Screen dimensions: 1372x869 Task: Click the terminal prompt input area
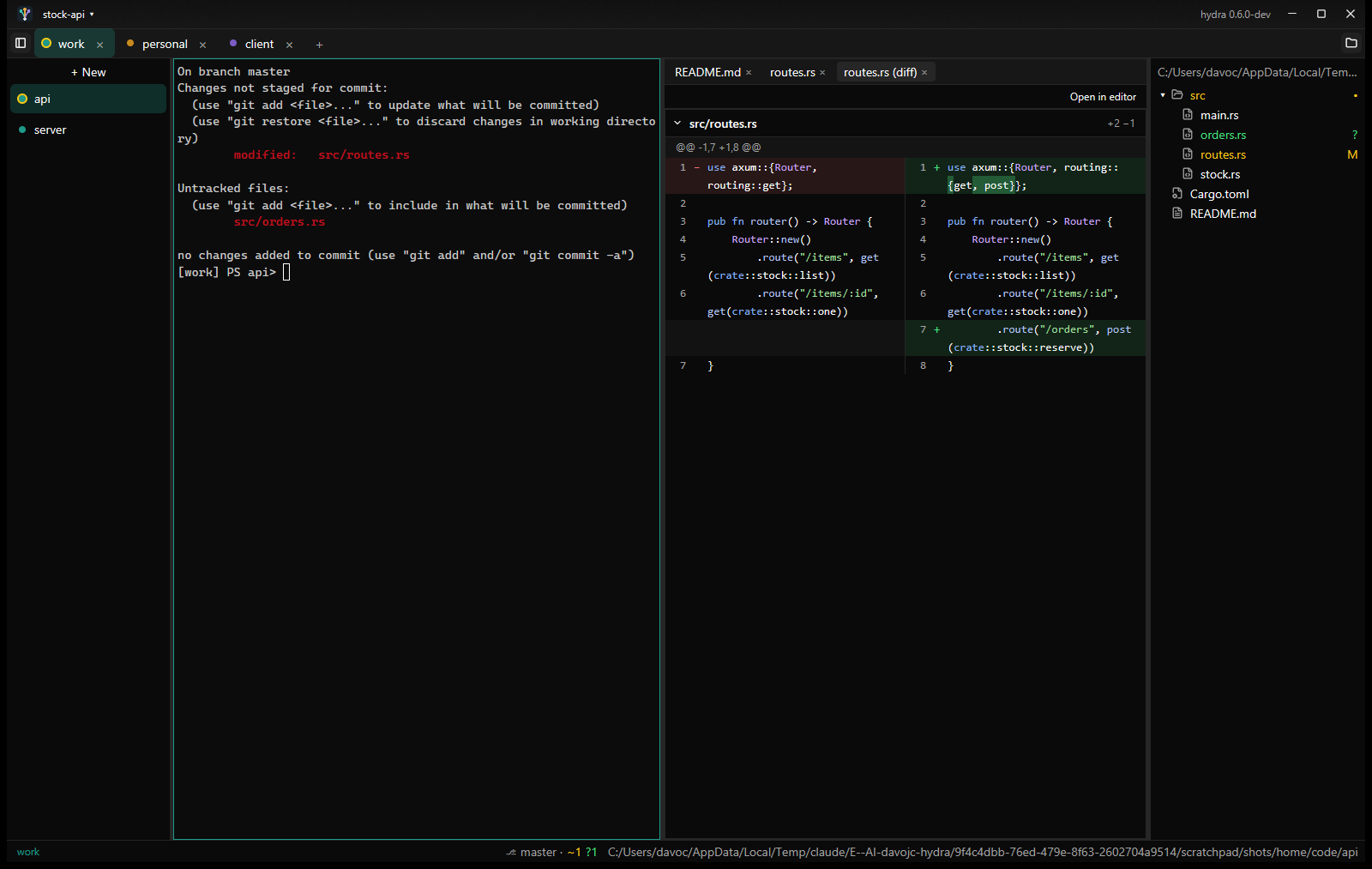tap(286, 272)
